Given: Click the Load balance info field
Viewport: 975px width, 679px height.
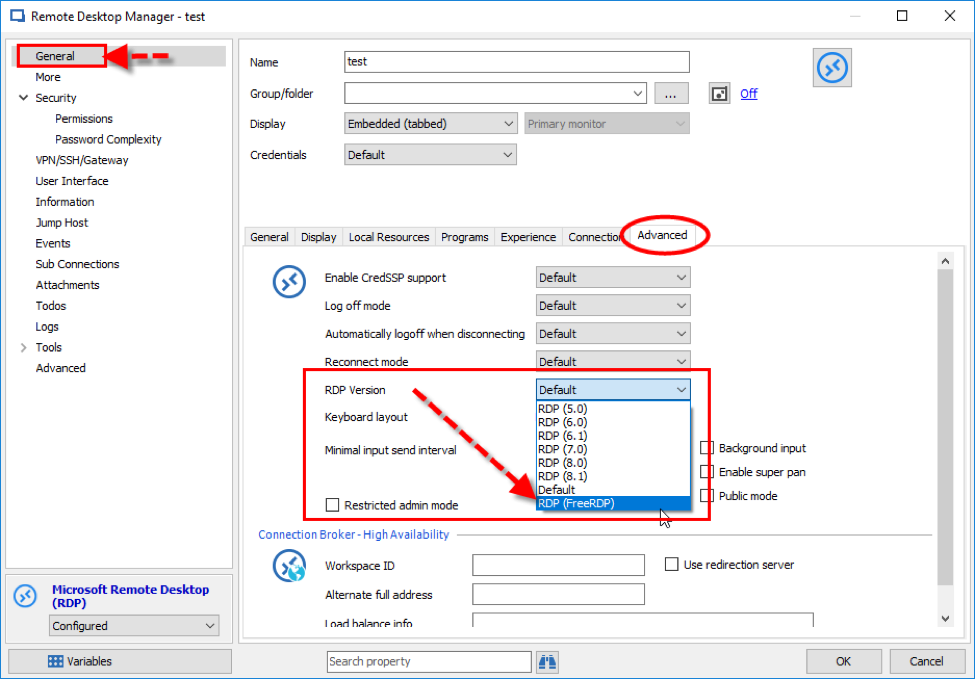Looking at the screenshot, I should coord(643,621).
